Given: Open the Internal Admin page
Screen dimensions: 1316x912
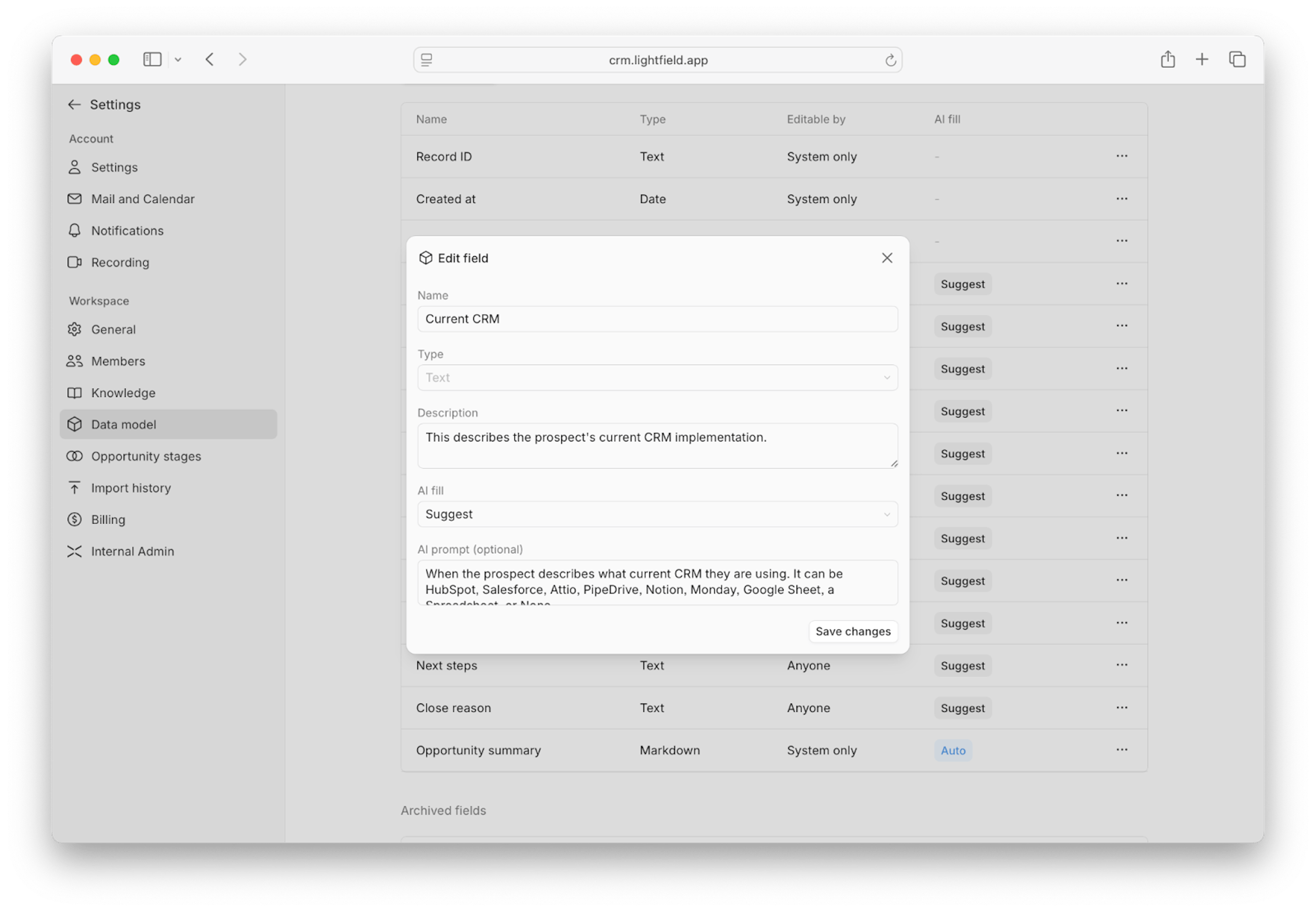Looking at the screenshot, I should 132,552.
